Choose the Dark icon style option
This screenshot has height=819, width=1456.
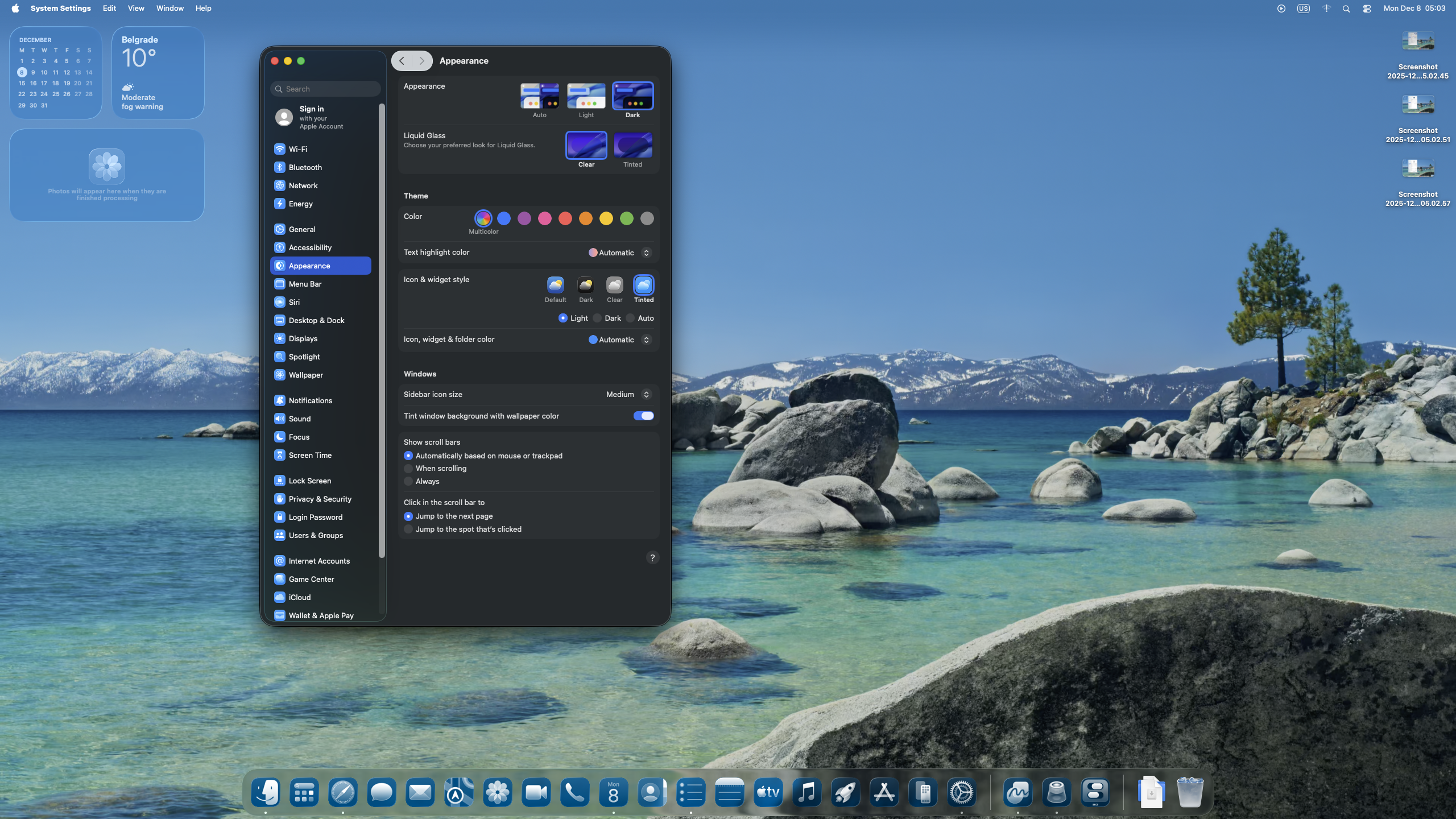[x=585, y=286]
